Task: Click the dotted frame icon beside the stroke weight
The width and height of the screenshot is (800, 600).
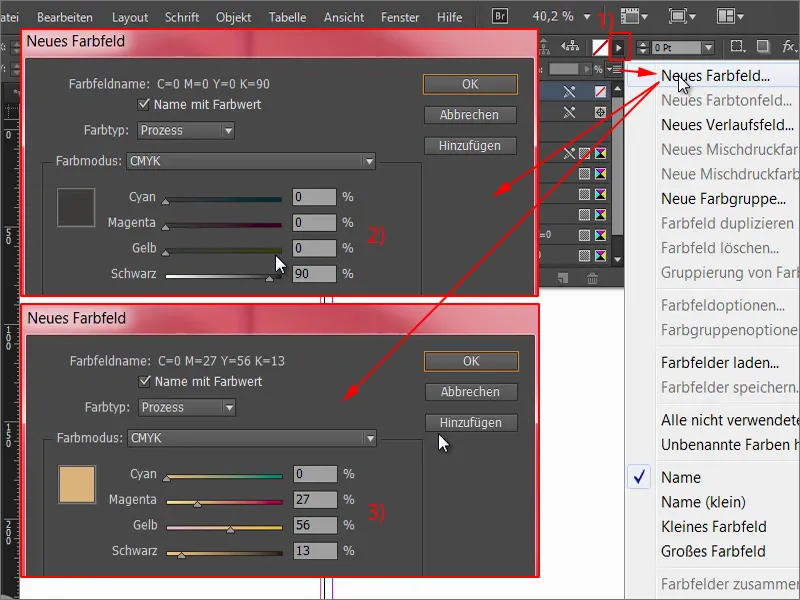Action: 737,47
